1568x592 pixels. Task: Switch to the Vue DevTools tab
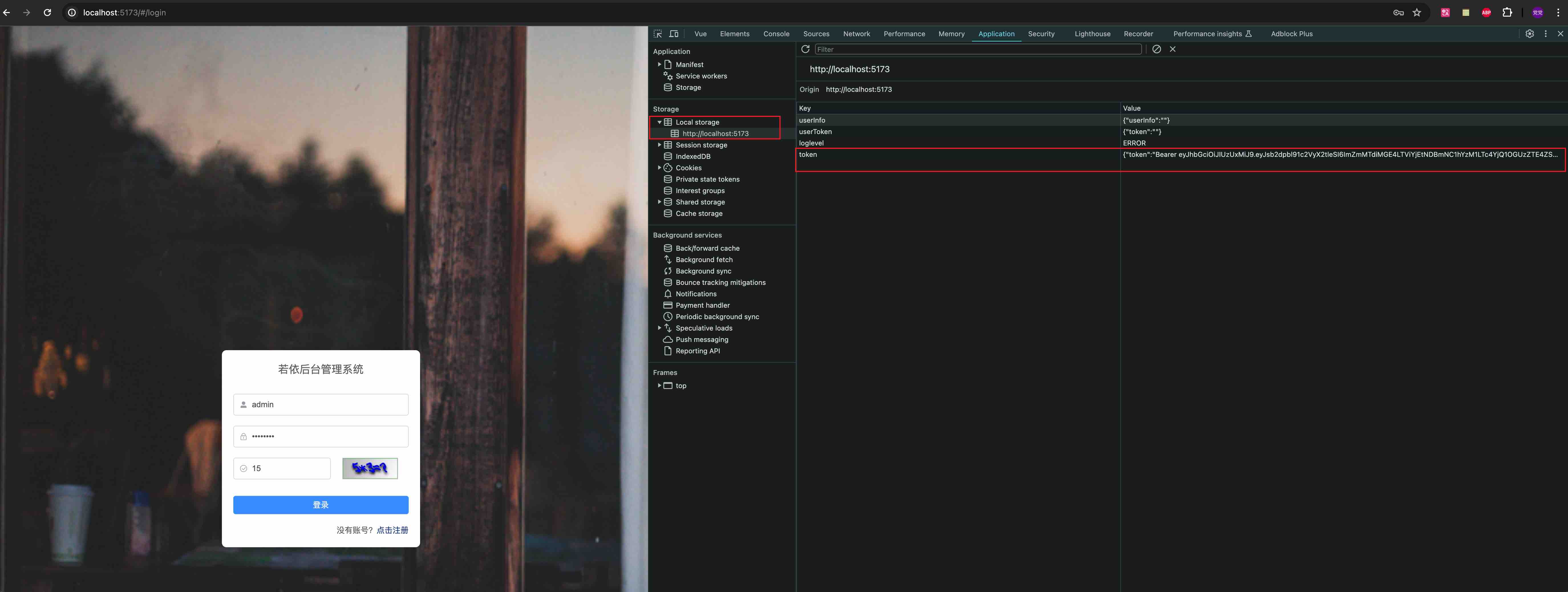[x=701, y=34]
